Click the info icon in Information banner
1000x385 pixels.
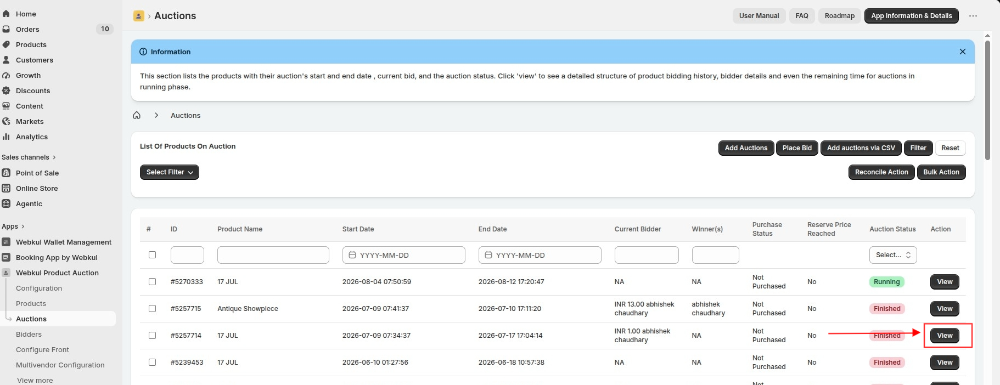point(143,52)
